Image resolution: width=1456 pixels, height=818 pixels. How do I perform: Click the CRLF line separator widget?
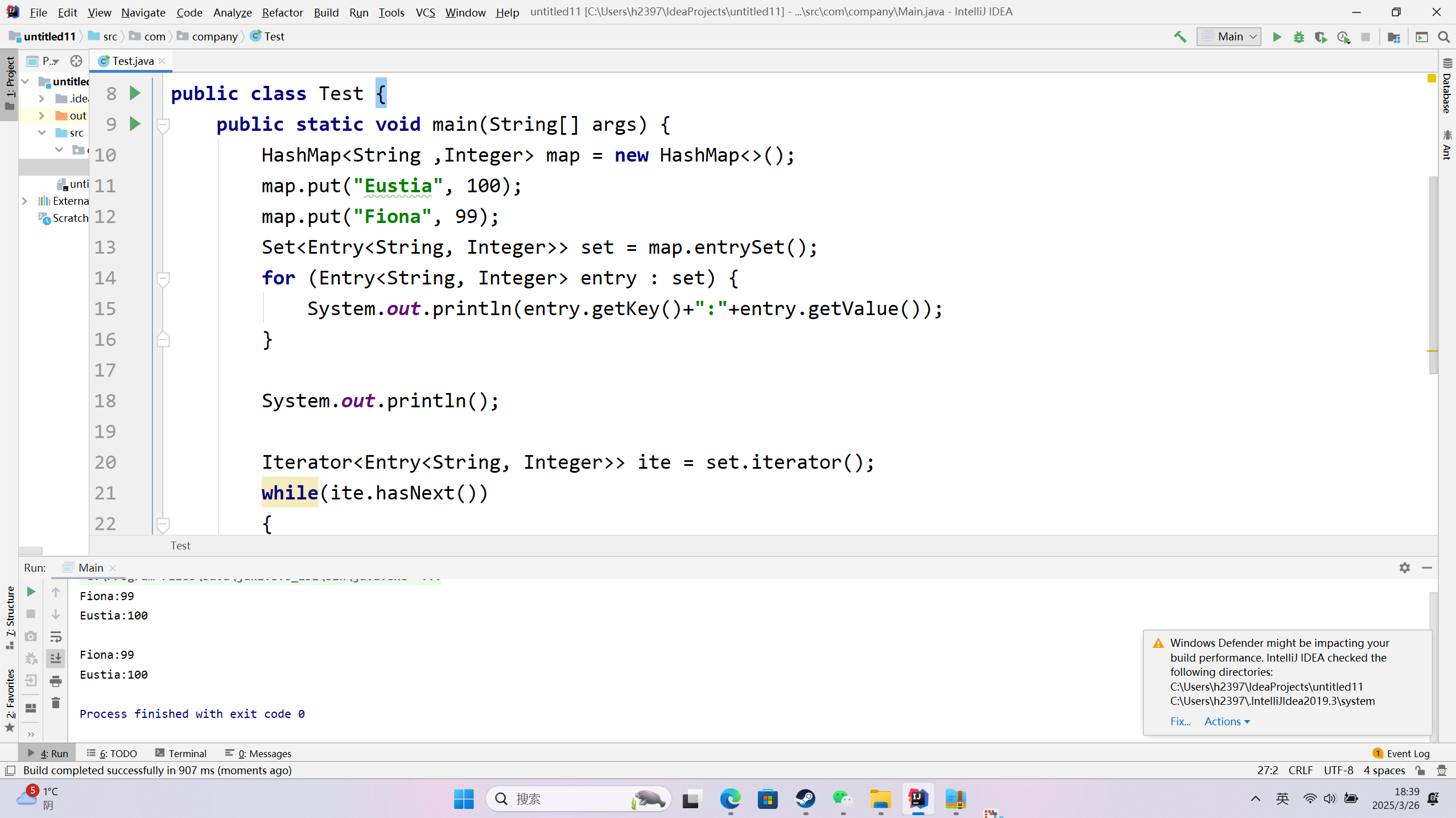(1300, 770)
